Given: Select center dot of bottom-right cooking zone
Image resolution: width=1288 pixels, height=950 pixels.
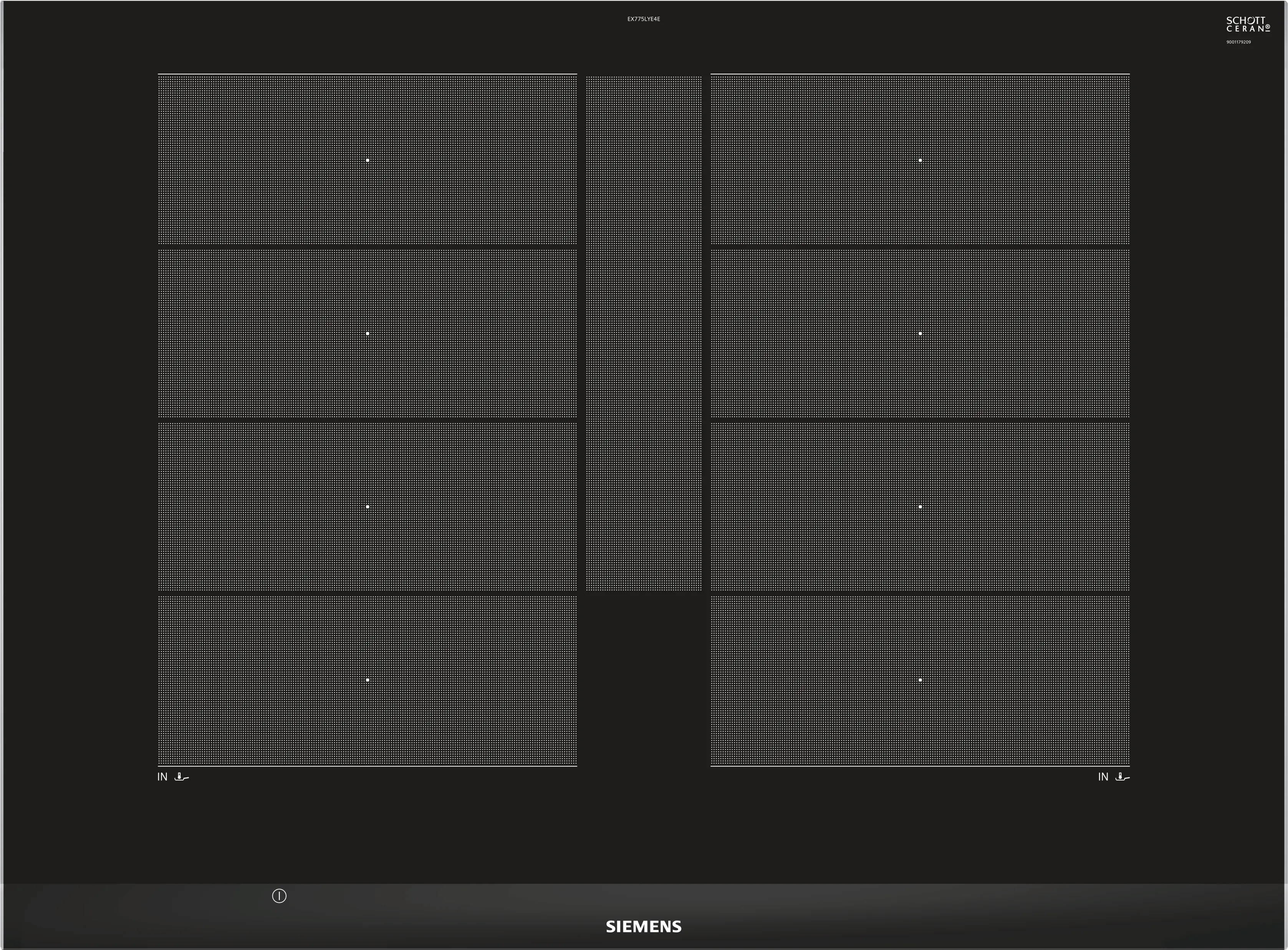Looking at the screenshot, I should [920, 680].
